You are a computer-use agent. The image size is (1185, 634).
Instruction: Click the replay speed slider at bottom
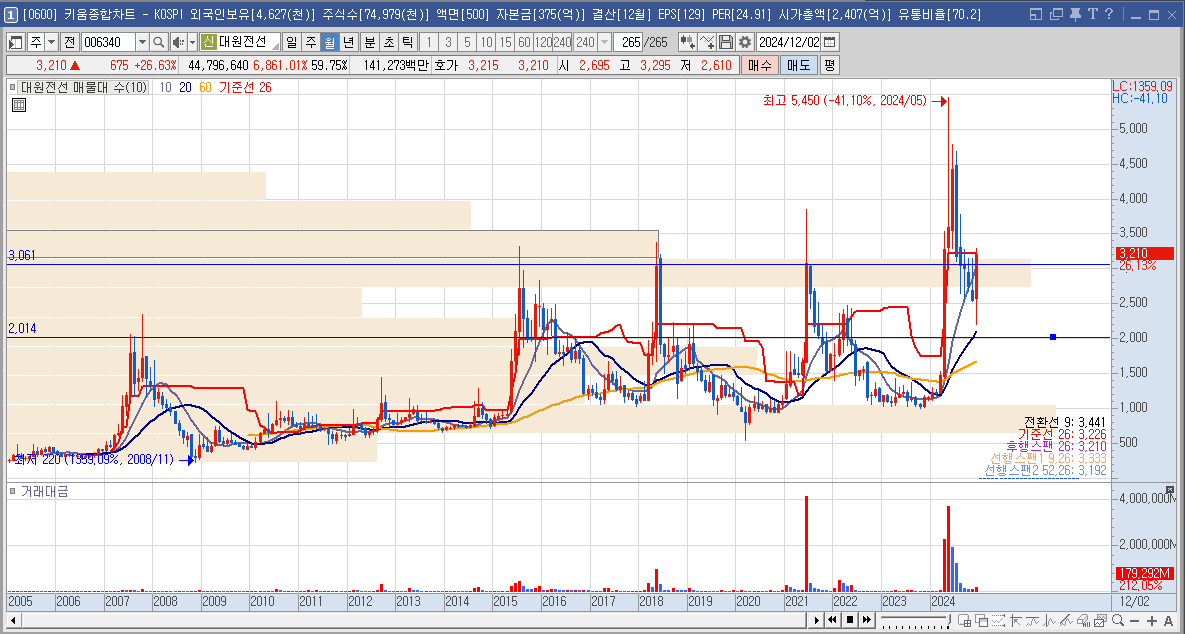tap(914, 620)
